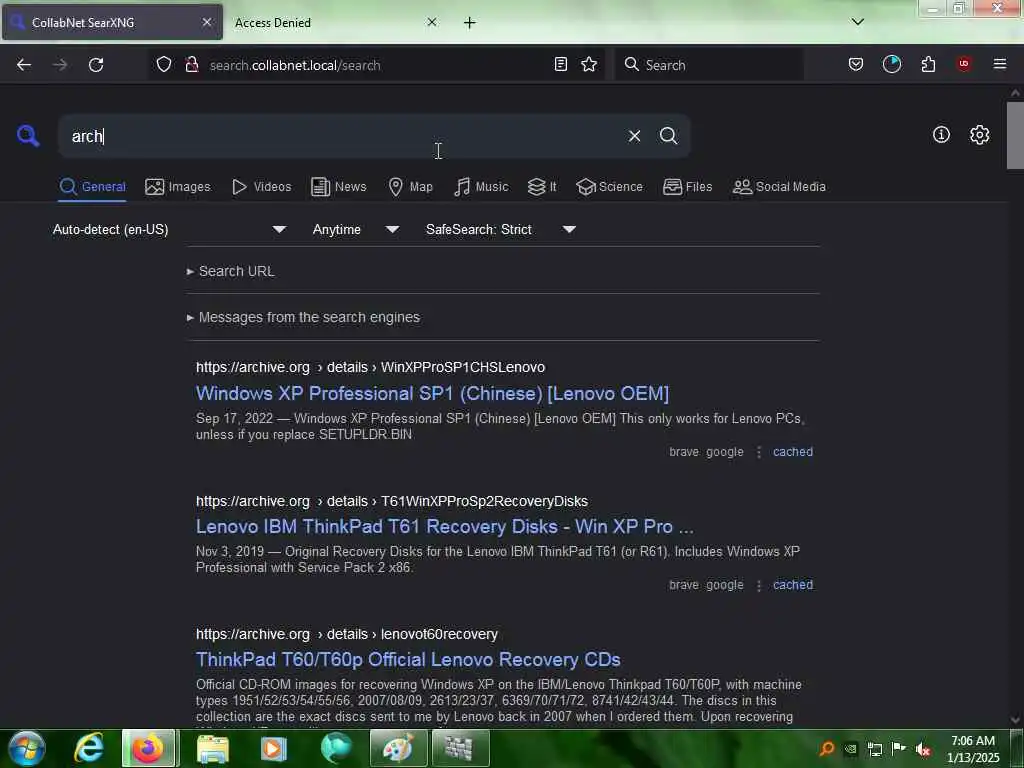Open the Pocket save icon
The height and width of the screenshot is (768, 1024).
point(856,65)
